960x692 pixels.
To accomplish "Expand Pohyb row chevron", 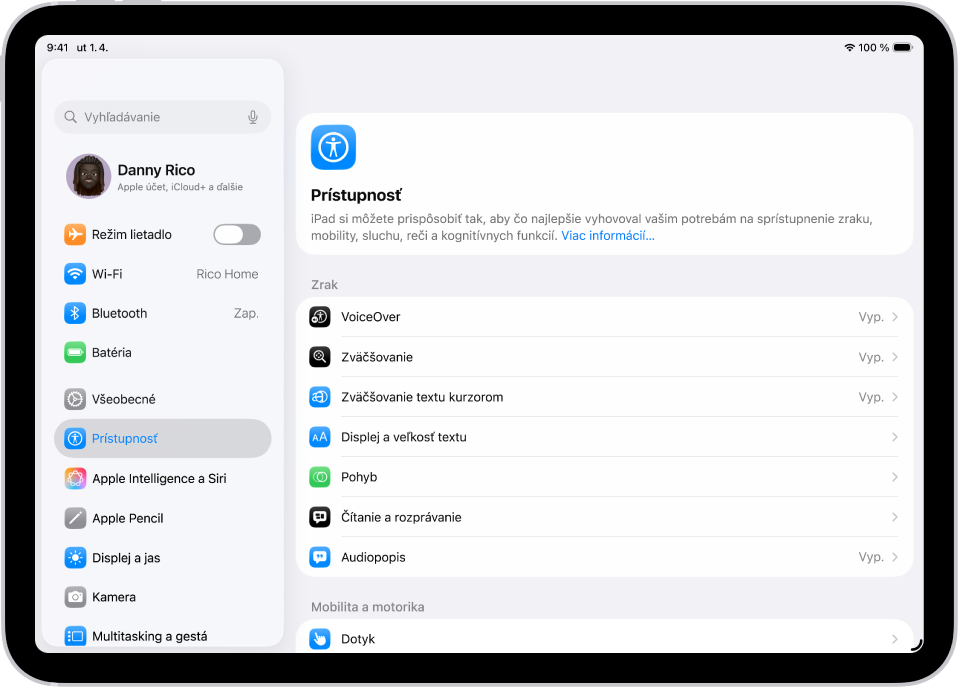I will pos(894,477).
